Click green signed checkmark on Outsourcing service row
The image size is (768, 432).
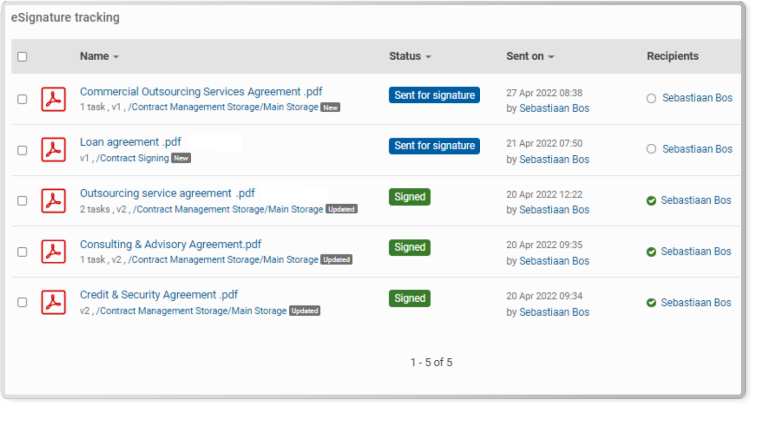coord(651,201)
